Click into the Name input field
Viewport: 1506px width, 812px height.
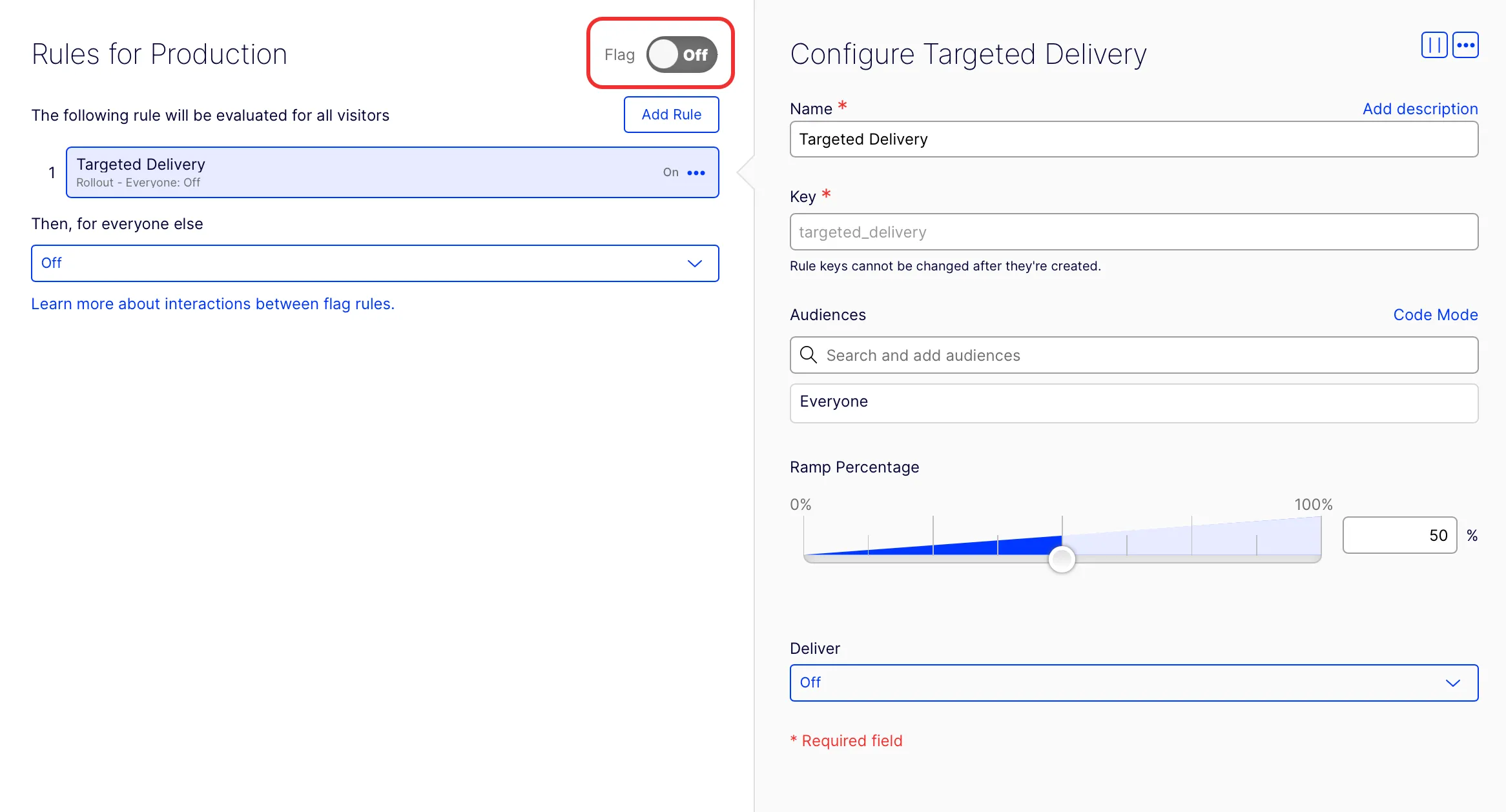[1133, 139]
